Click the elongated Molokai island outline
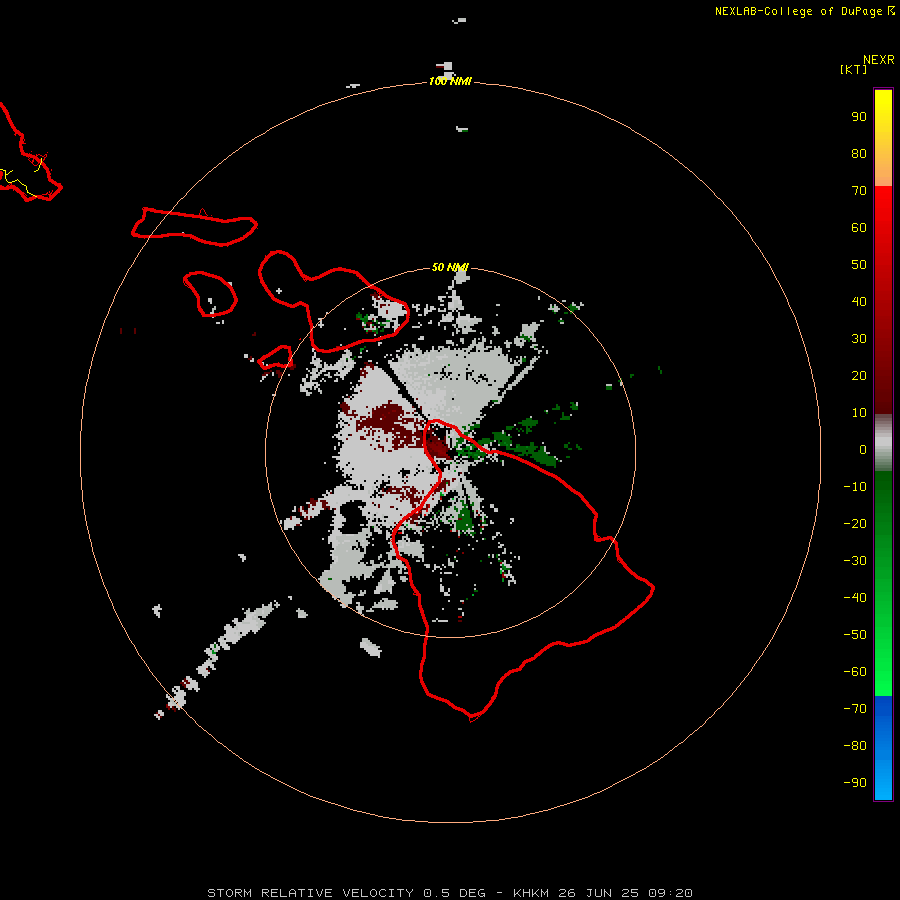Screen dimensions: 900x900 tap(195, 227)
